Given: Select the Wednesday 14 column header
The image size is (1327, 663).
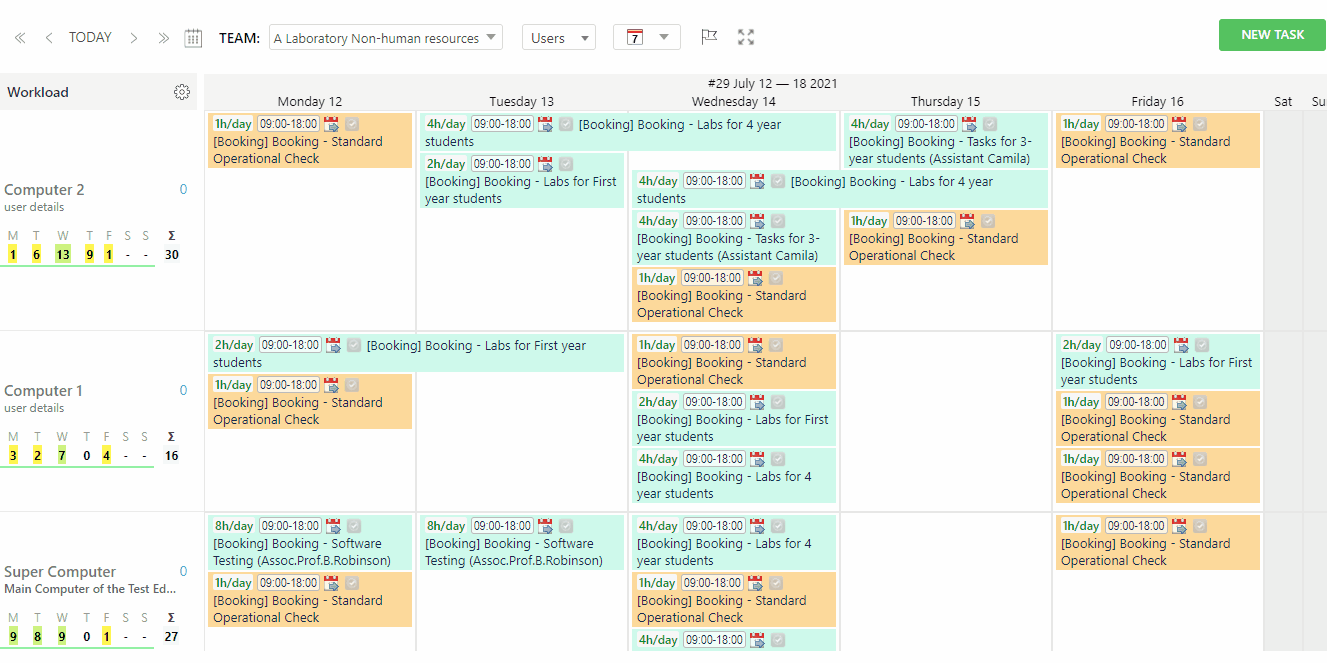Looking at the screenshot, I should tap(733, 102).
